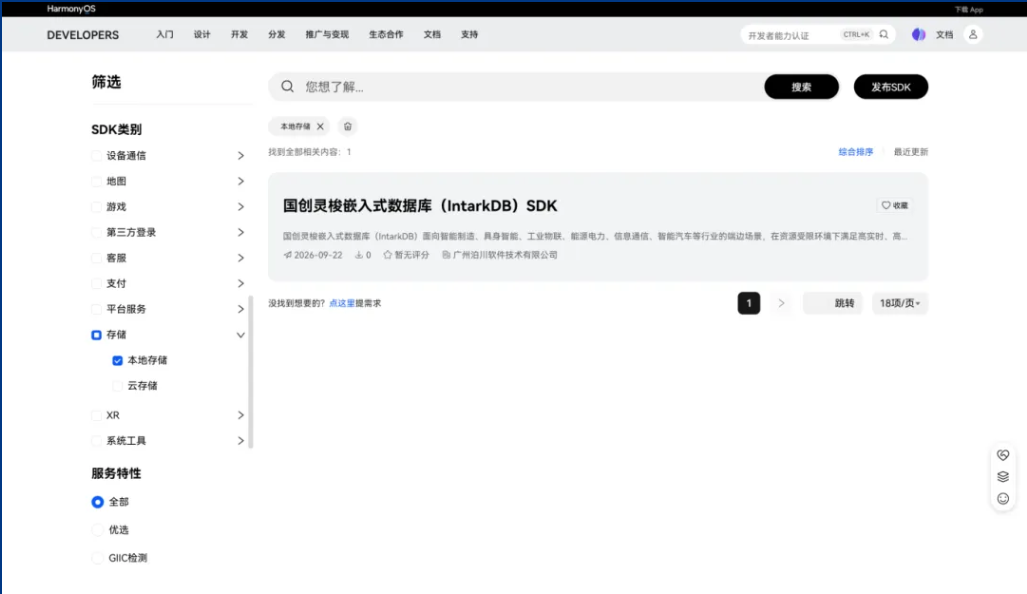Sort by 综合排序
Viewport: 1027px width, 594px height.
pyautogui.click(x=855, y=152)
